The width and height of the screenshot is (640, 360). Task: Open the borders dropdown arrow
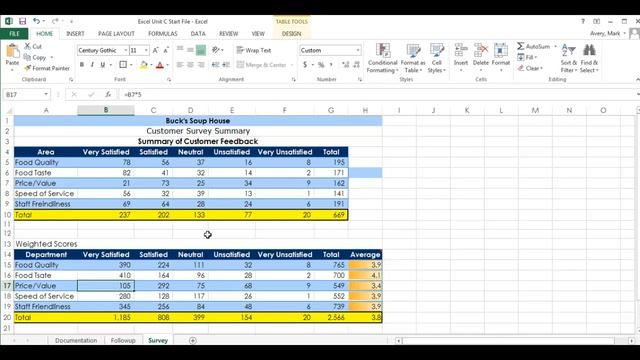tap(131, 65)
